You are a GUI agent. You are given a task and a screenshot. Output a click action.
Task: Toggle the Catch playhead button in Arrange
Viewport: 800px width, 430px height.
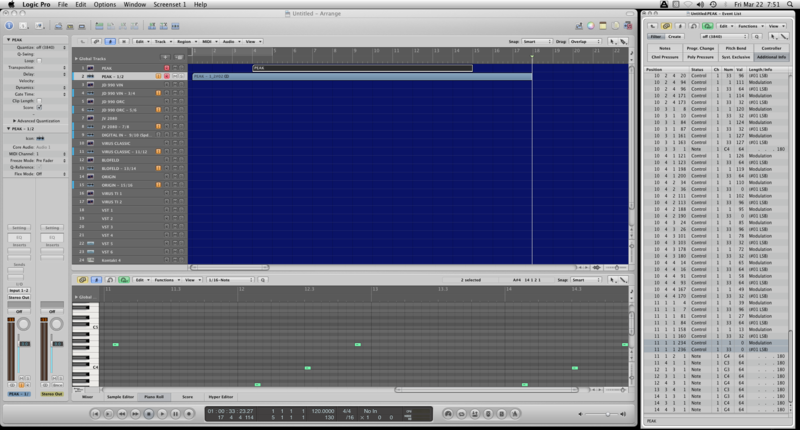[x=110, y=41]
